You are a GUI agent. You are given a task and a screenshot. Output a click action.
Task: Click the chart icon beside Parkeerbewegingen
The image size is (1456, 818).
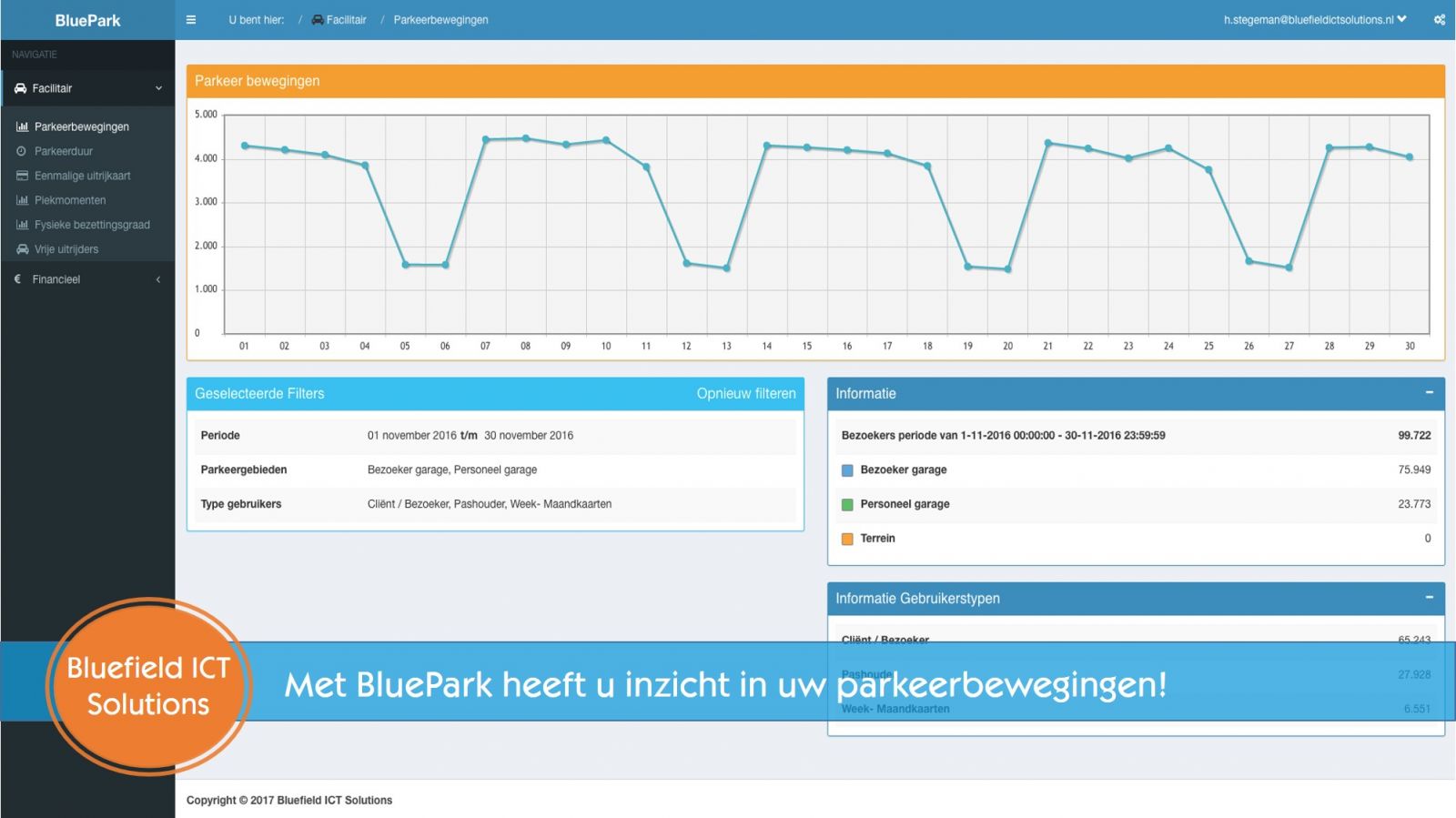click(x=23, y=126)
